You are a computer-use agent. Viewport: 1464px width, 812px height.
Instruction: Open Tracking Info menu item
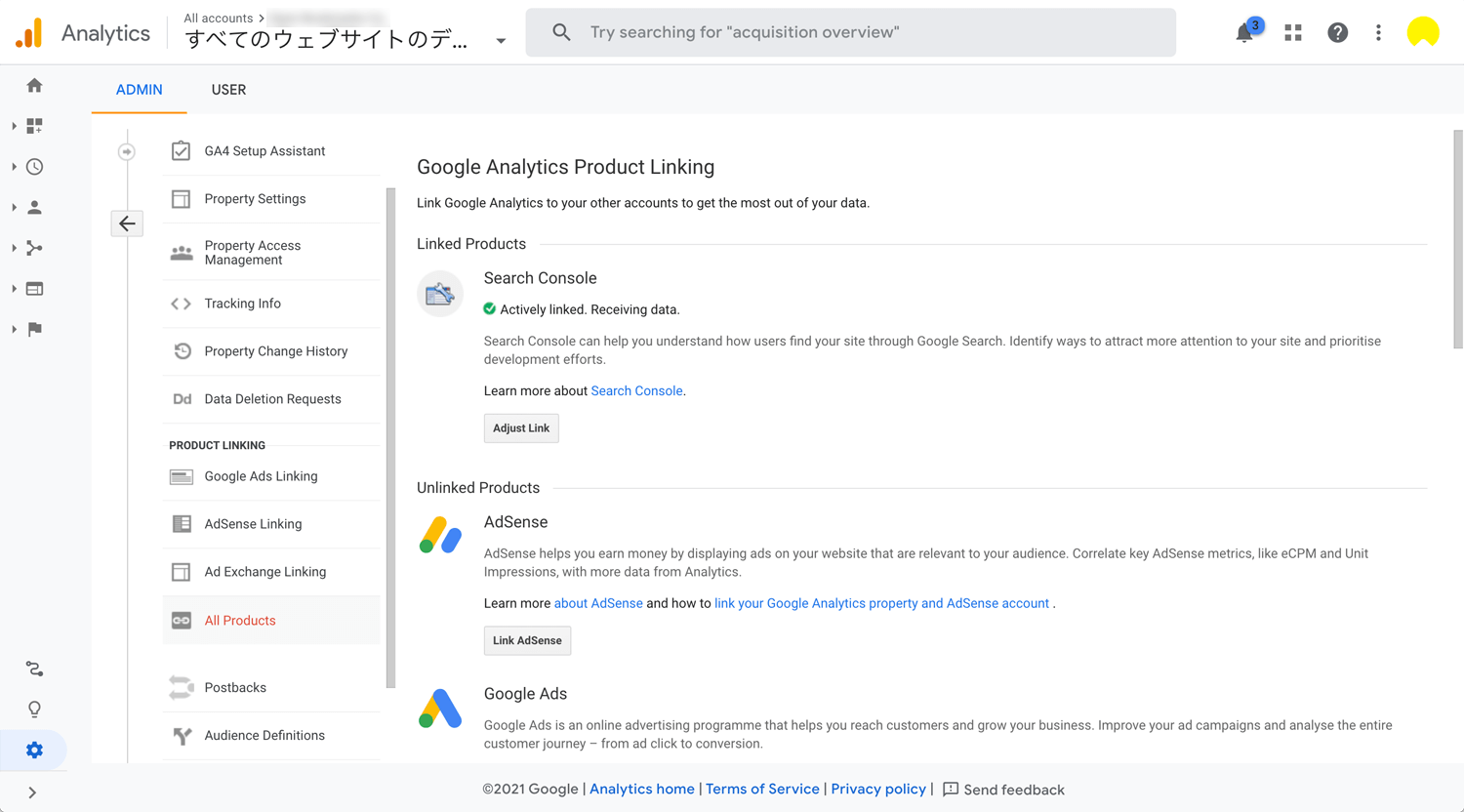click(x=271, y=304)
